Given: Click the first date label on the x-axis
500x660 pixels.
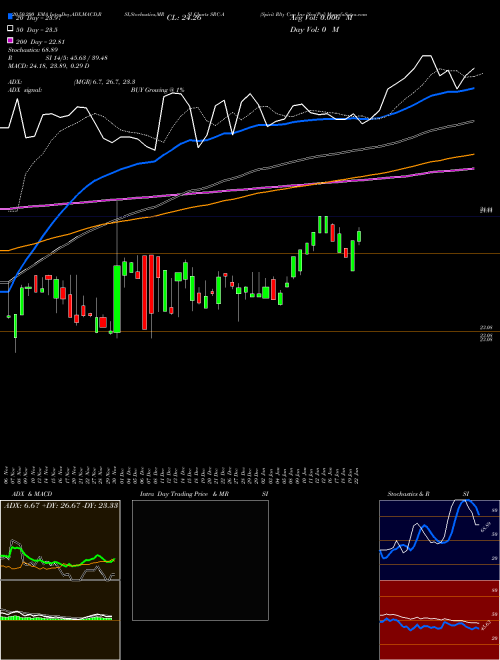Looking at the screenshot, I should 6,476.
